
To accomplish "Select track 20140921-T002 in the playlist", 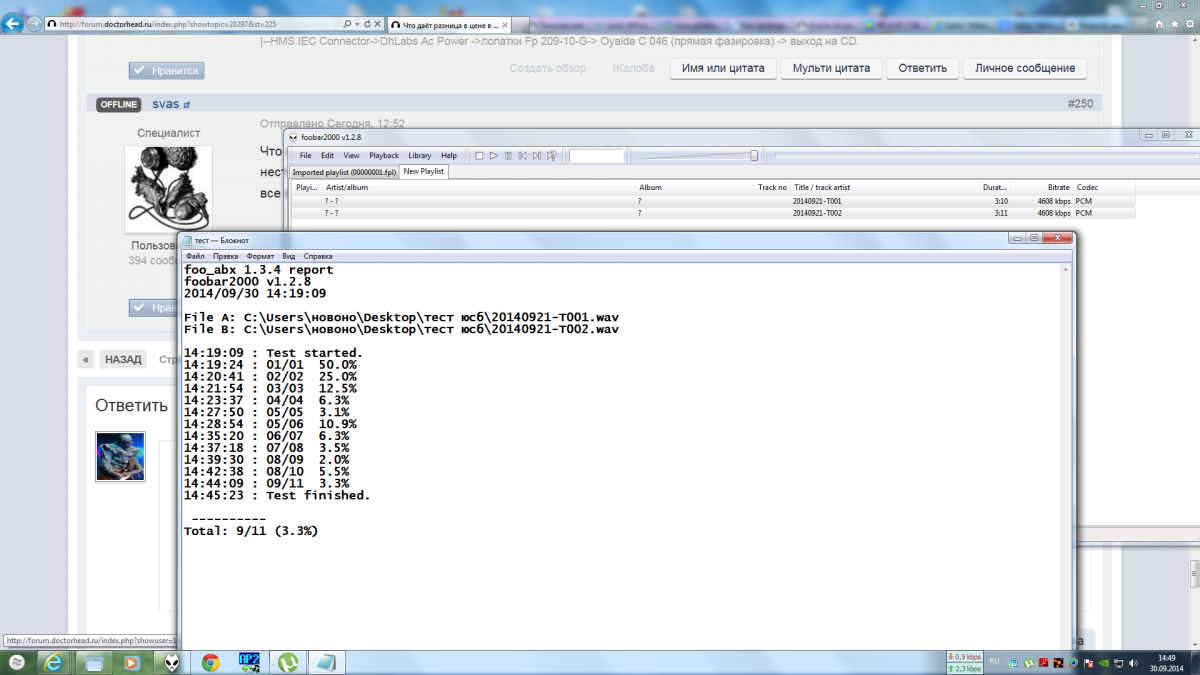I will pyautogui.click(x=713, y=213).
